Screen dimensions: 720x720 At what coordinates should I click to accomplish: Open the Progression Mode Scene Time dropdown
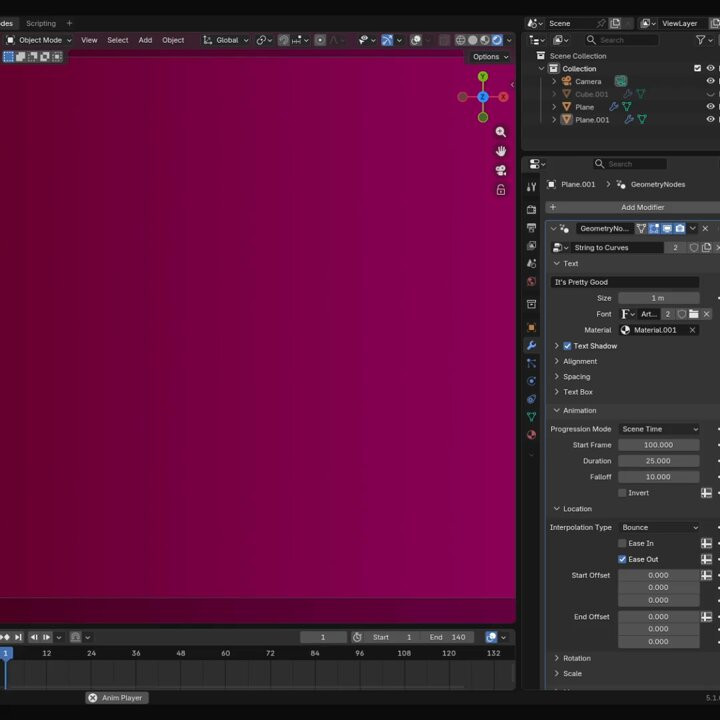click(658, 429)
